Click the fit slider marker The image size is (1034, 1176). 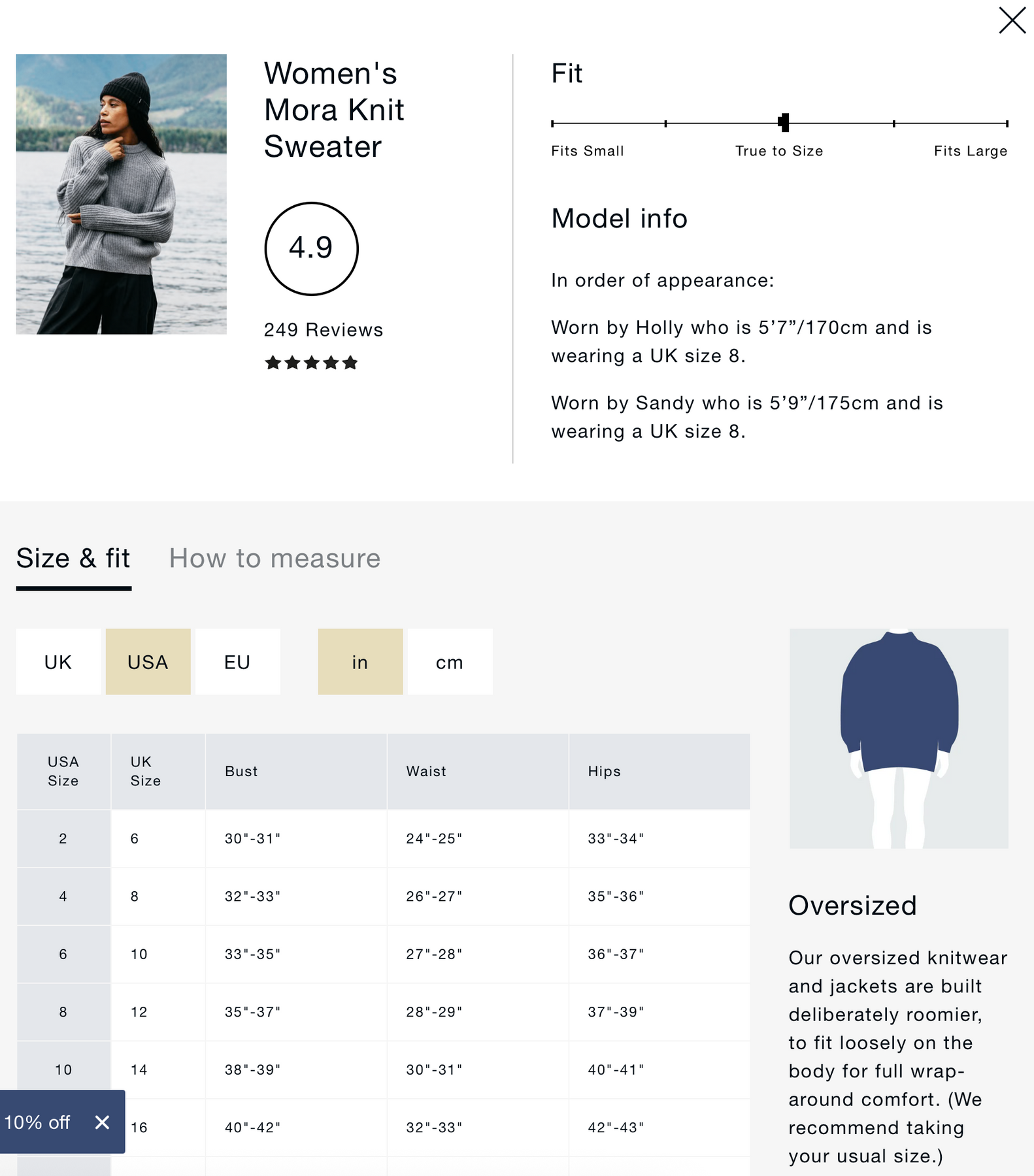point(784,122)
